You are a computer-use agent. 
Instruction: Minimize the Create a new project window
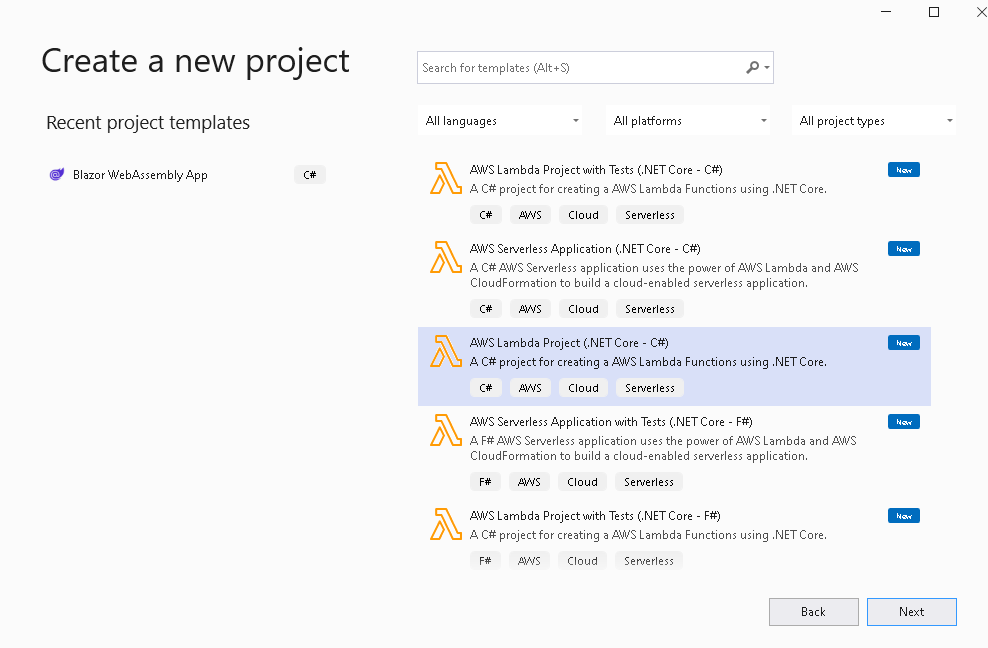pos(886,12)
